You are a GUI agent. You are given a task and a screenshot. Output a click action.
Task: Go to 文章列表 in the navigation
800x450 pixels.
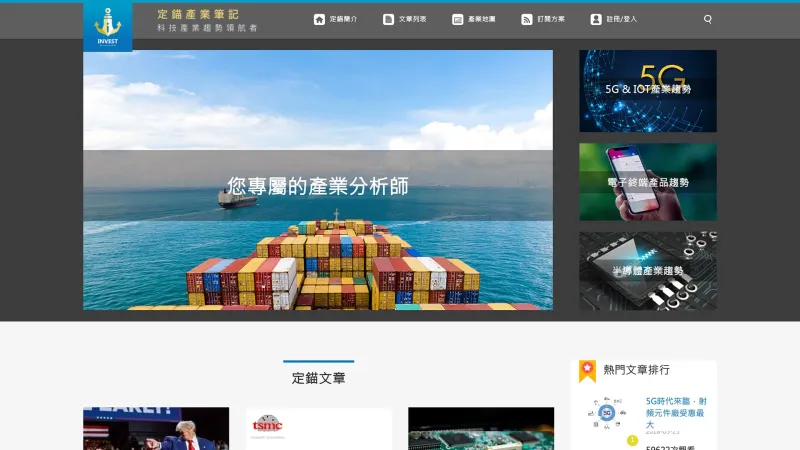(412, 19)
